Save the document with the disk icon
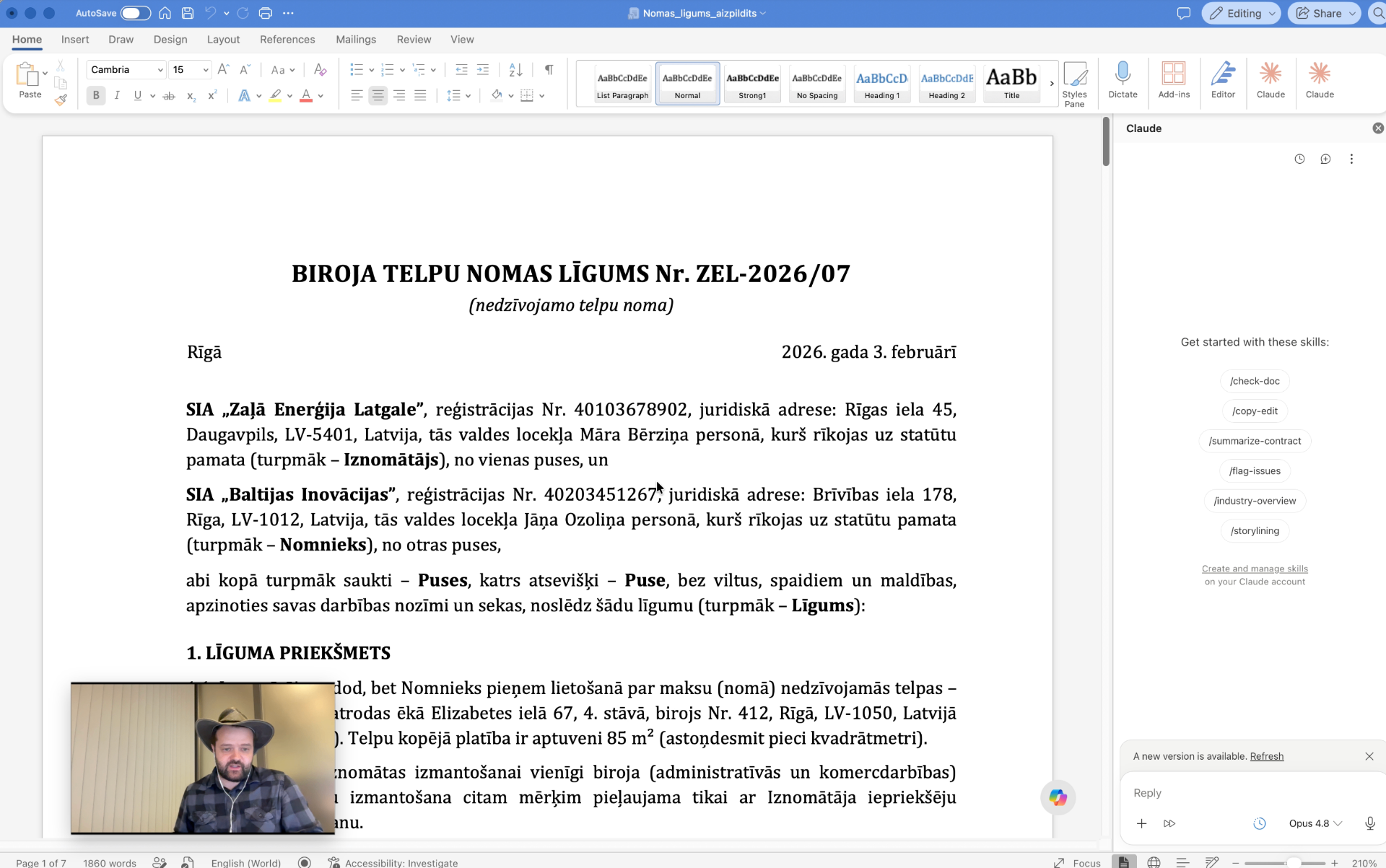This screenshot has height=868, width=1386. [x=188, y=13]
